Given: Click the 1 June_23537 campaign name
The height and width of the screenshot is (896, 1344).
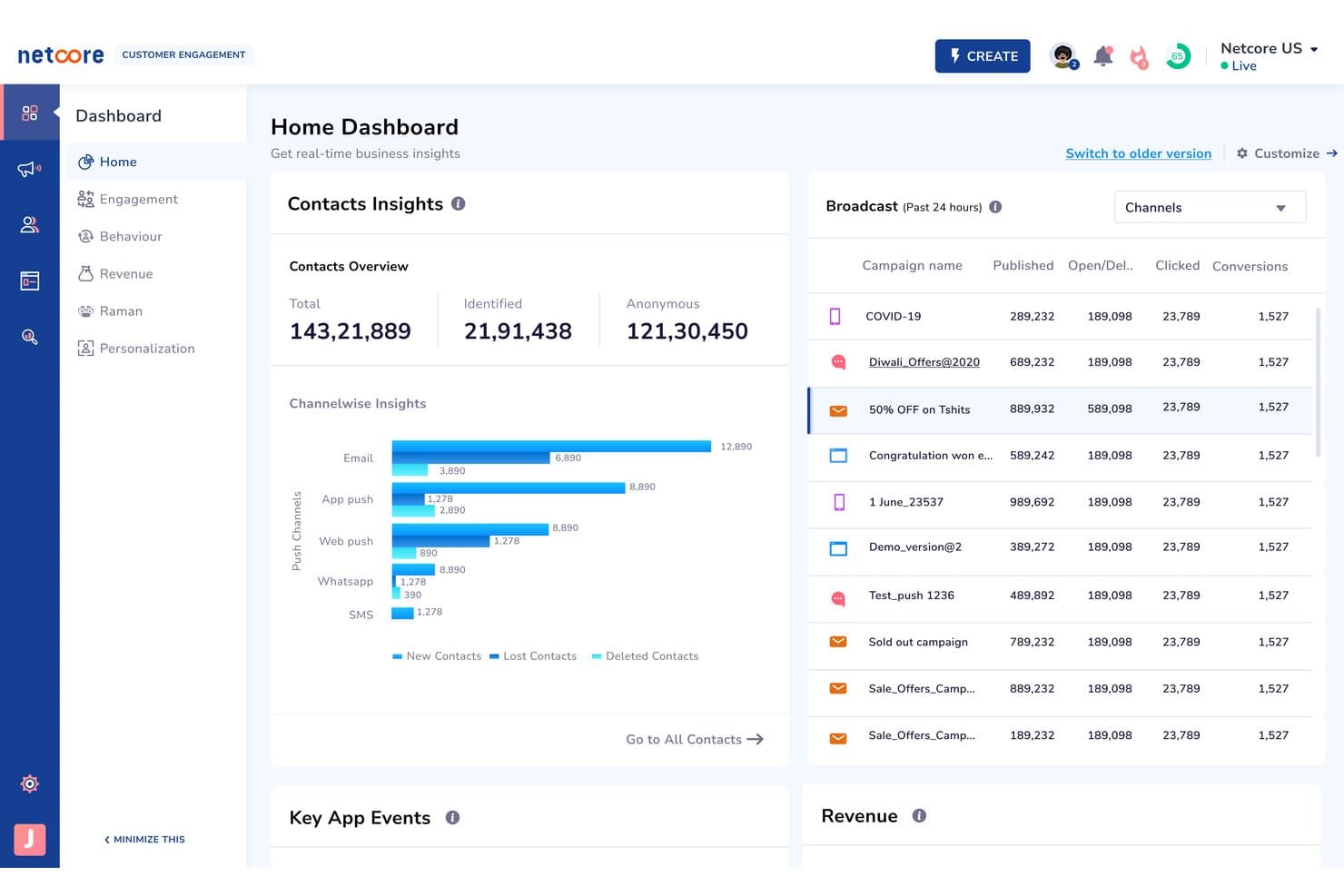Looking at the screenshot, I should pyautogui.click(x=905, y=502).
